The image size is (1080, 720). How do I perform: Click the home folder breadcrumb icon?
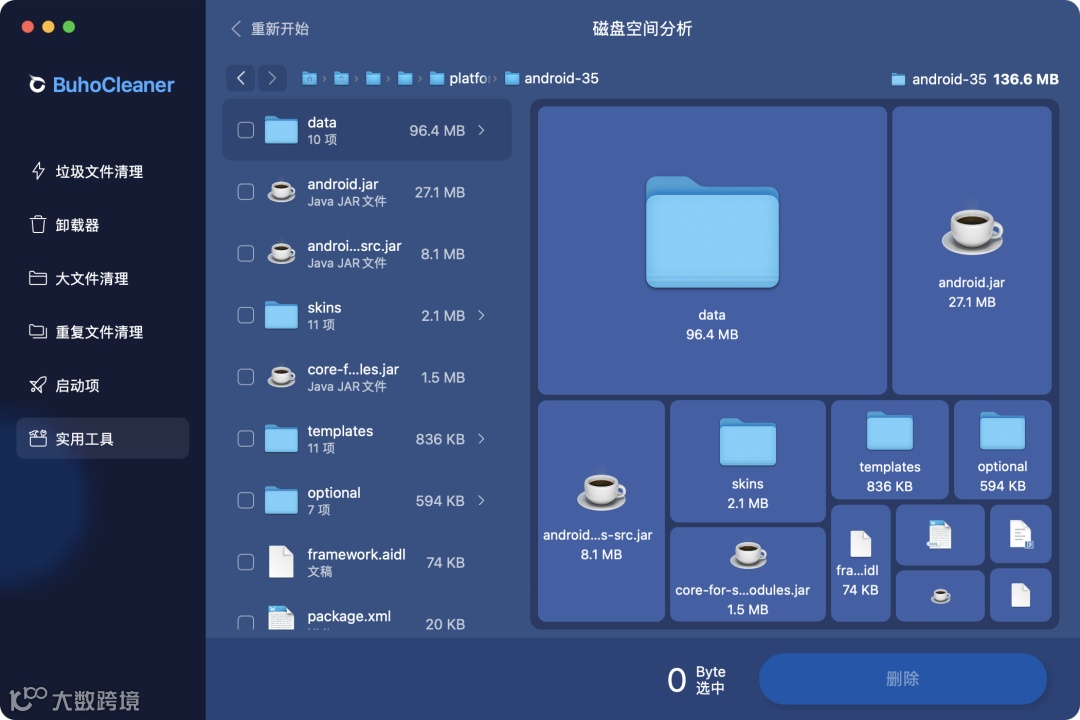tap(309, 79)
